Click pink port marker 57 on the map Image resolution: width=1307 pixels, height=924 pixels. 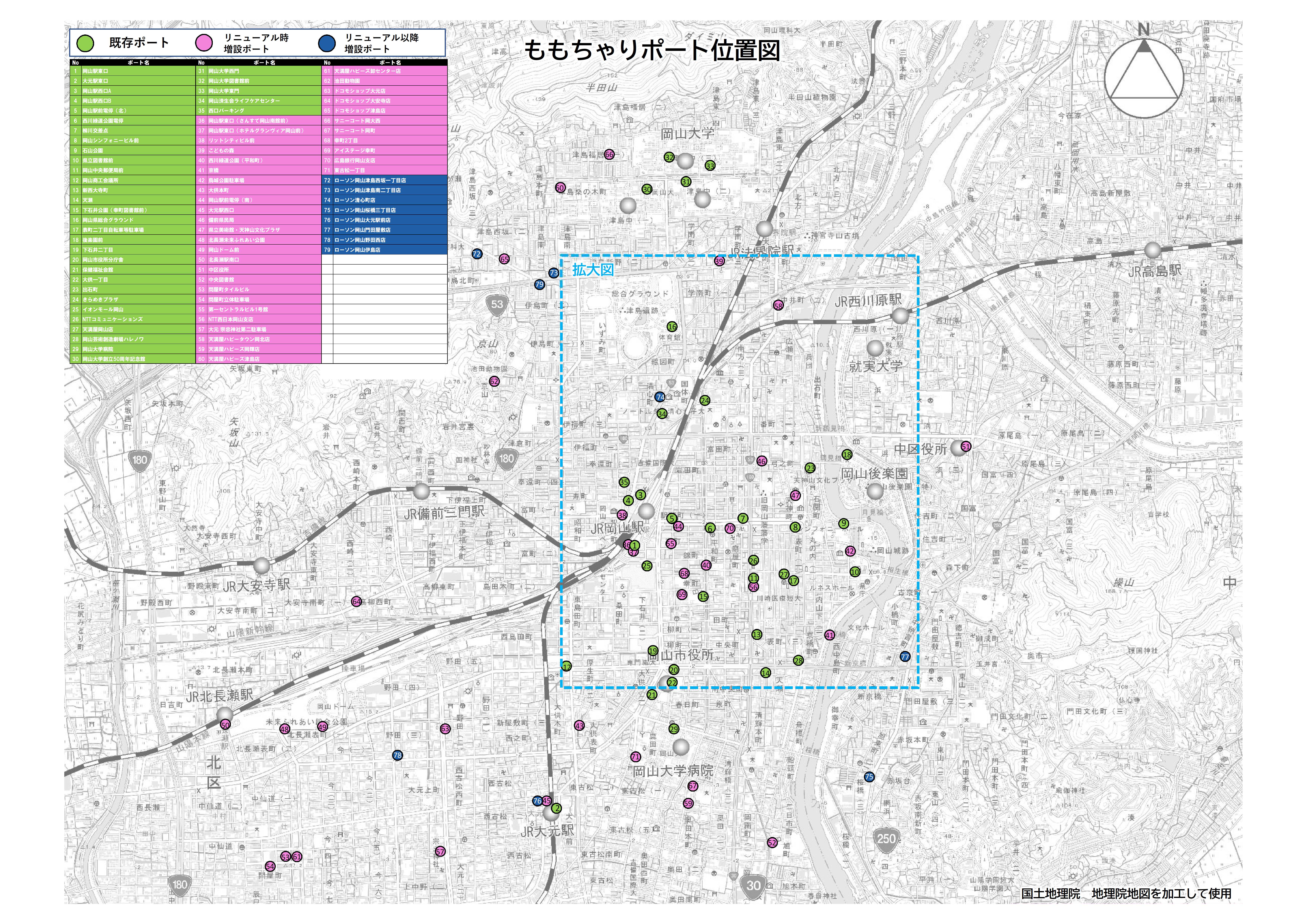[440, 852]
